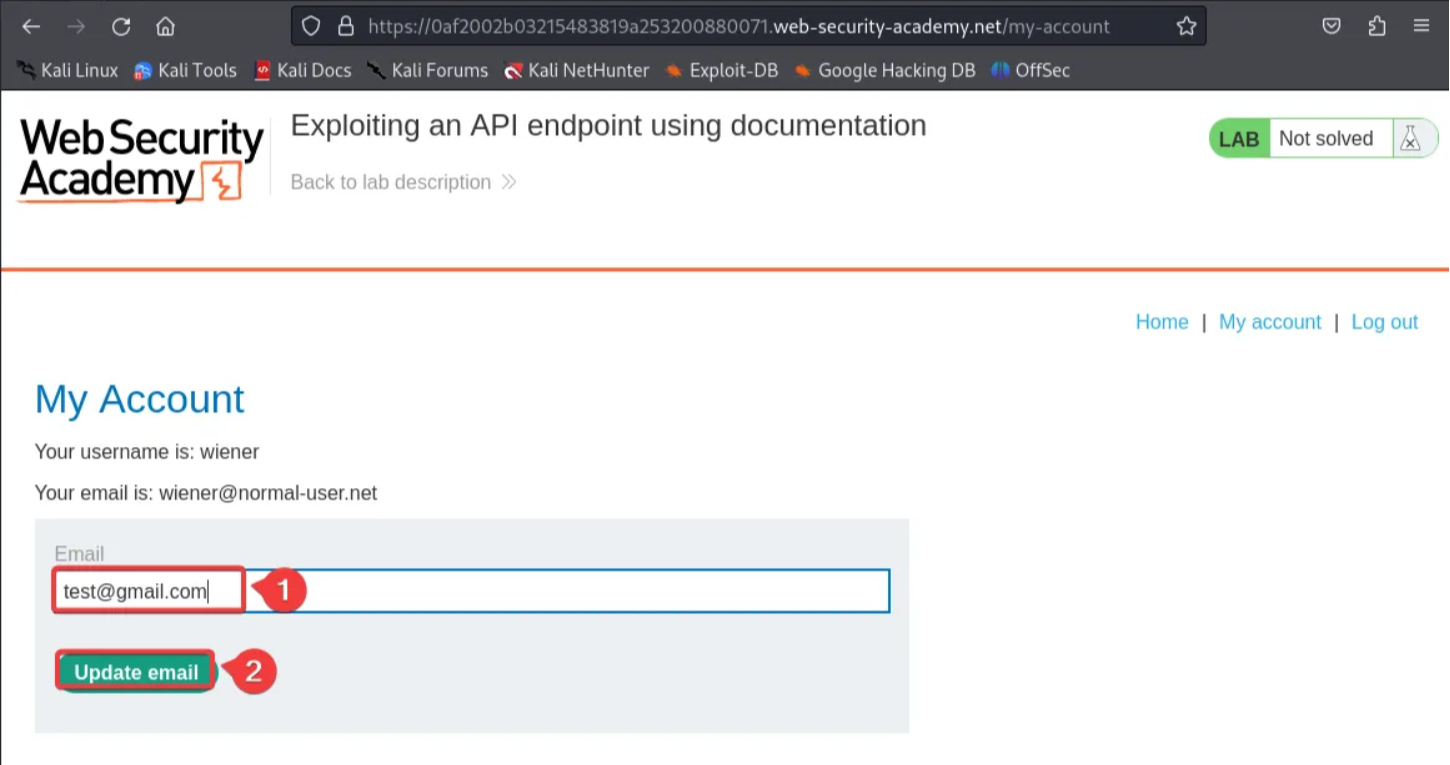1450x765 pixels.
Task: Click the Log out link
Action: click(x=1385, y=322)
